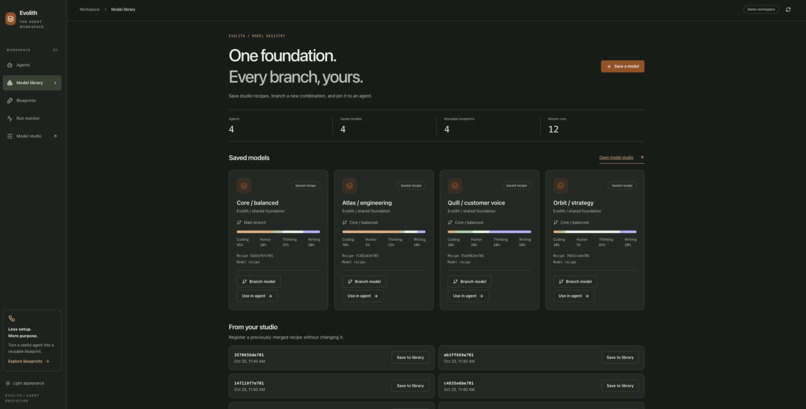Use Quill / customer voice in agent
Viewport: 806px width, 409px height.
click(468, 296)
